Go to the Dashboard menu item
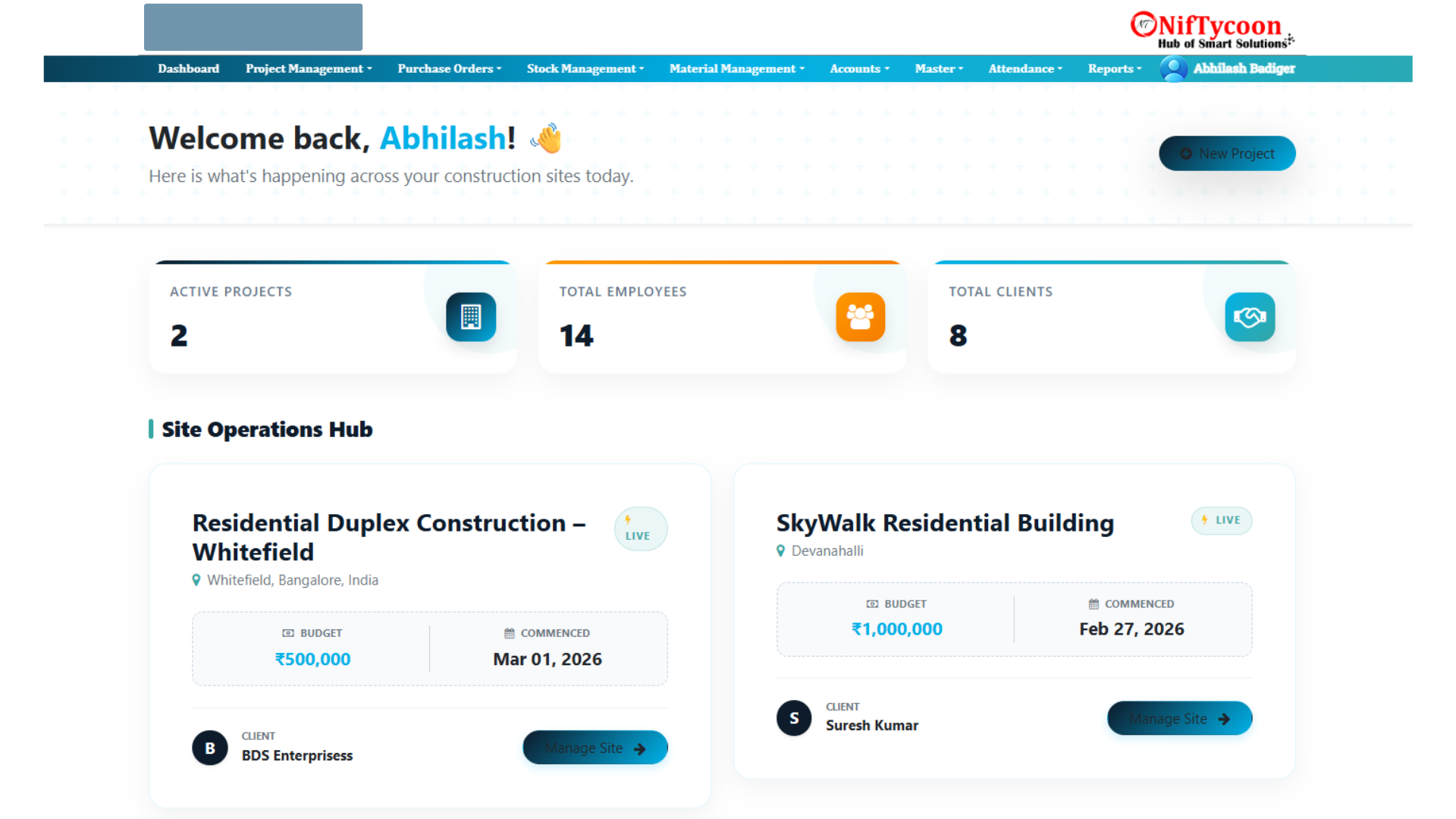 click(188, 69)
